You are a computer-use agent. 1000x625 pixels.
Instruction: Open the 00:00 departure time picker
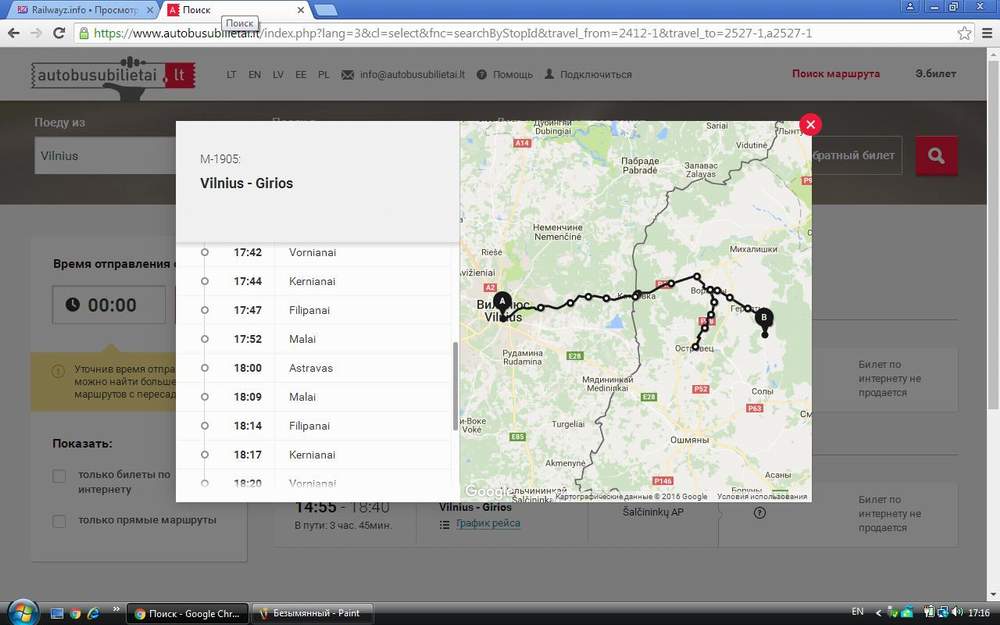[110, 305]
